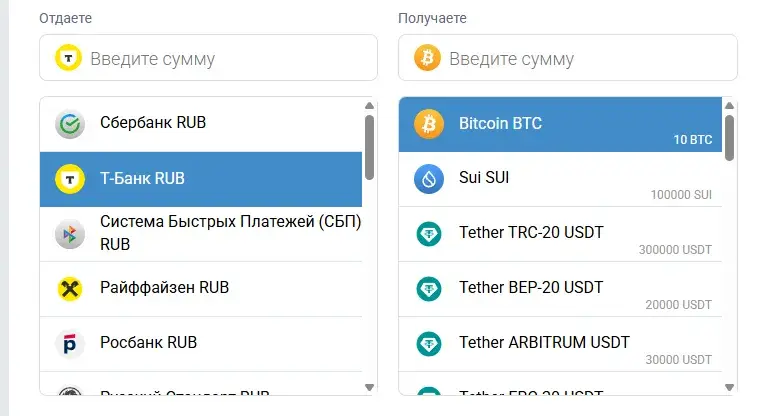Click the Получаете amount input field
Screen dimensions: 764x416
[x=568, y=57]
